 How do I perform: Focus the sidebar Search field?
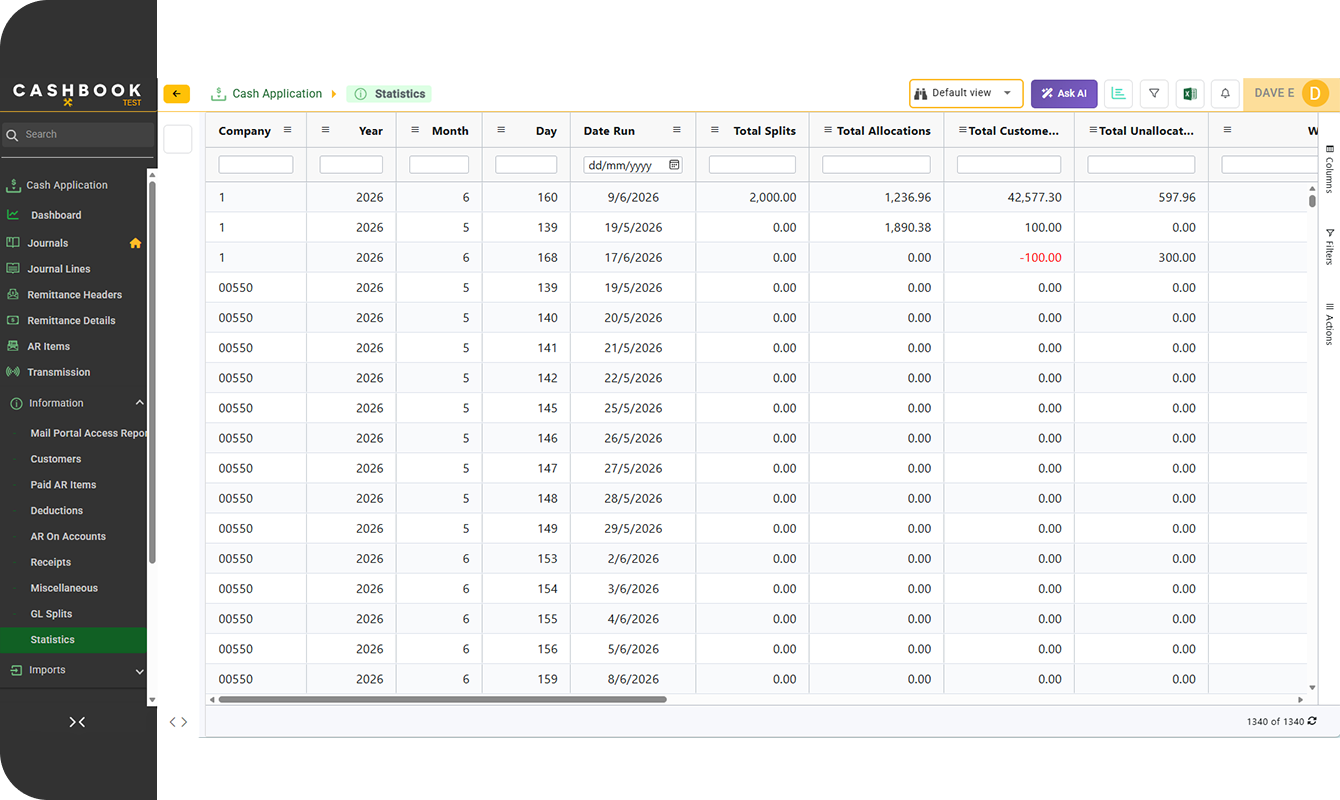tap(80, 135)
